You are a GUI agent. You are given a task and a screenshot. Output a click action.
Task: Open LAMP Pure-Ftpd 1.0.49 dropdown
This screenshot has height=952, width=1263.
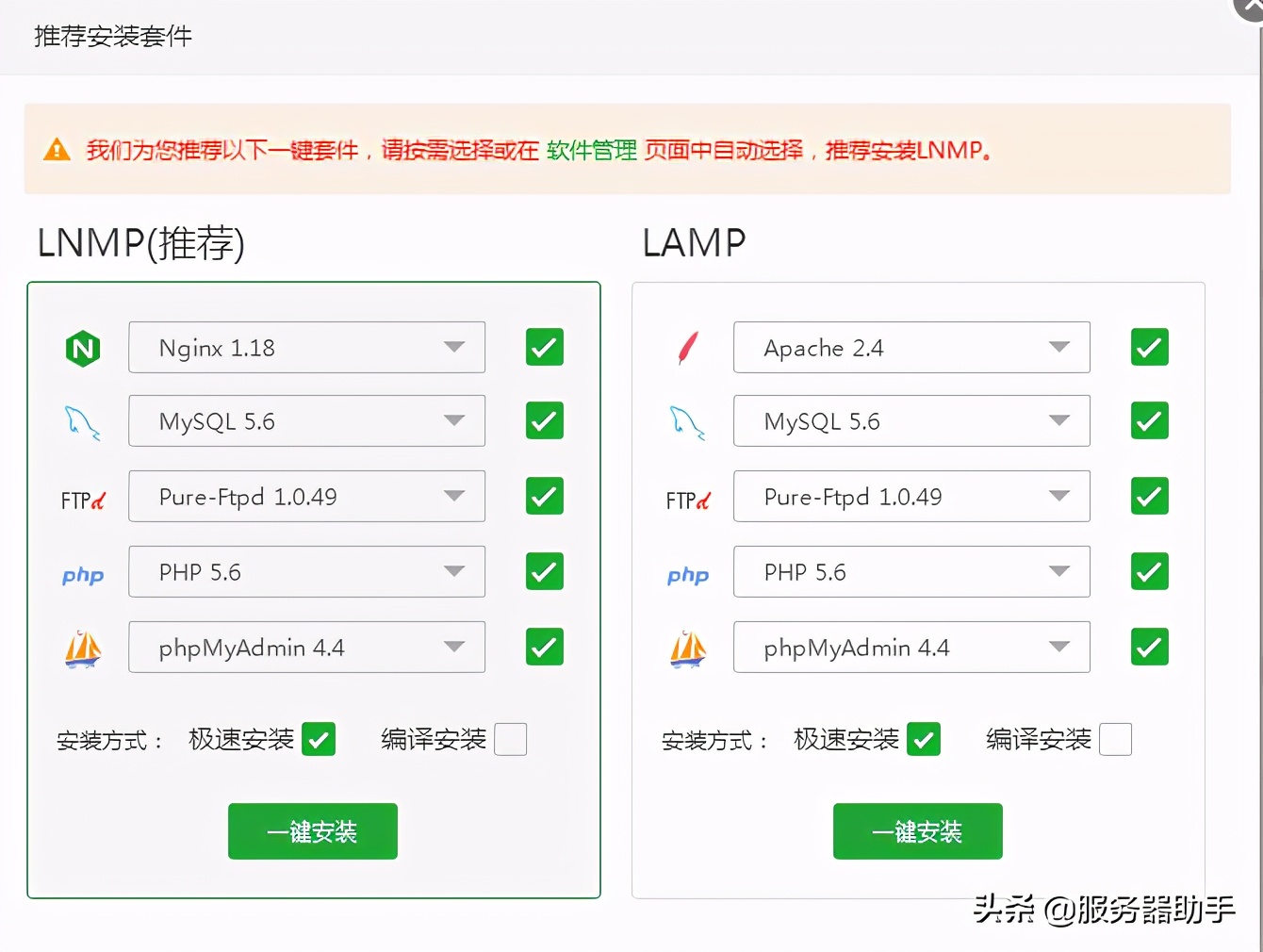pyautogui.click(x=912, y=496)
